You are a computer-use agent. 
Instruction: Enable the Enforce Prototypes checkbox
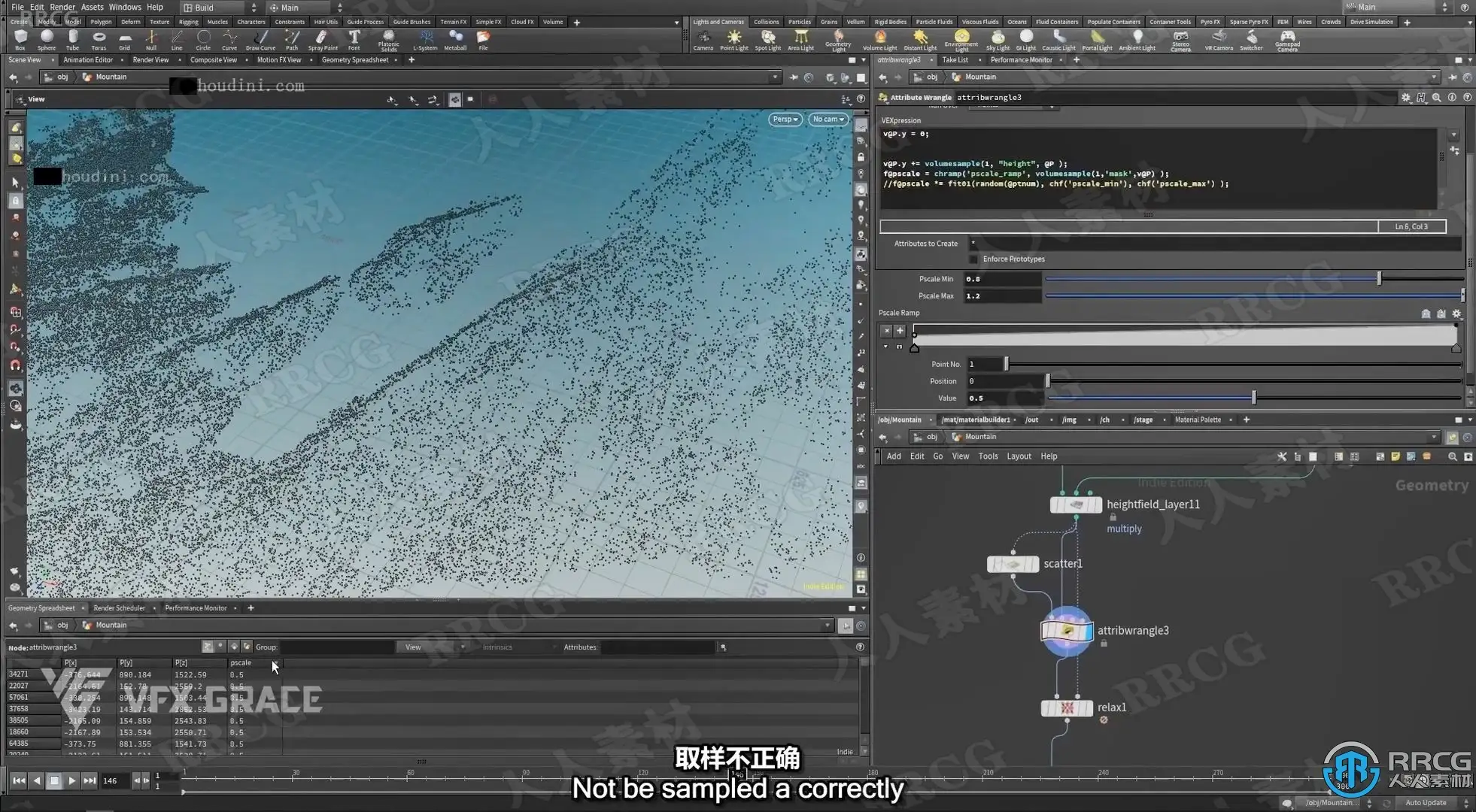click(x=973, y=259)
